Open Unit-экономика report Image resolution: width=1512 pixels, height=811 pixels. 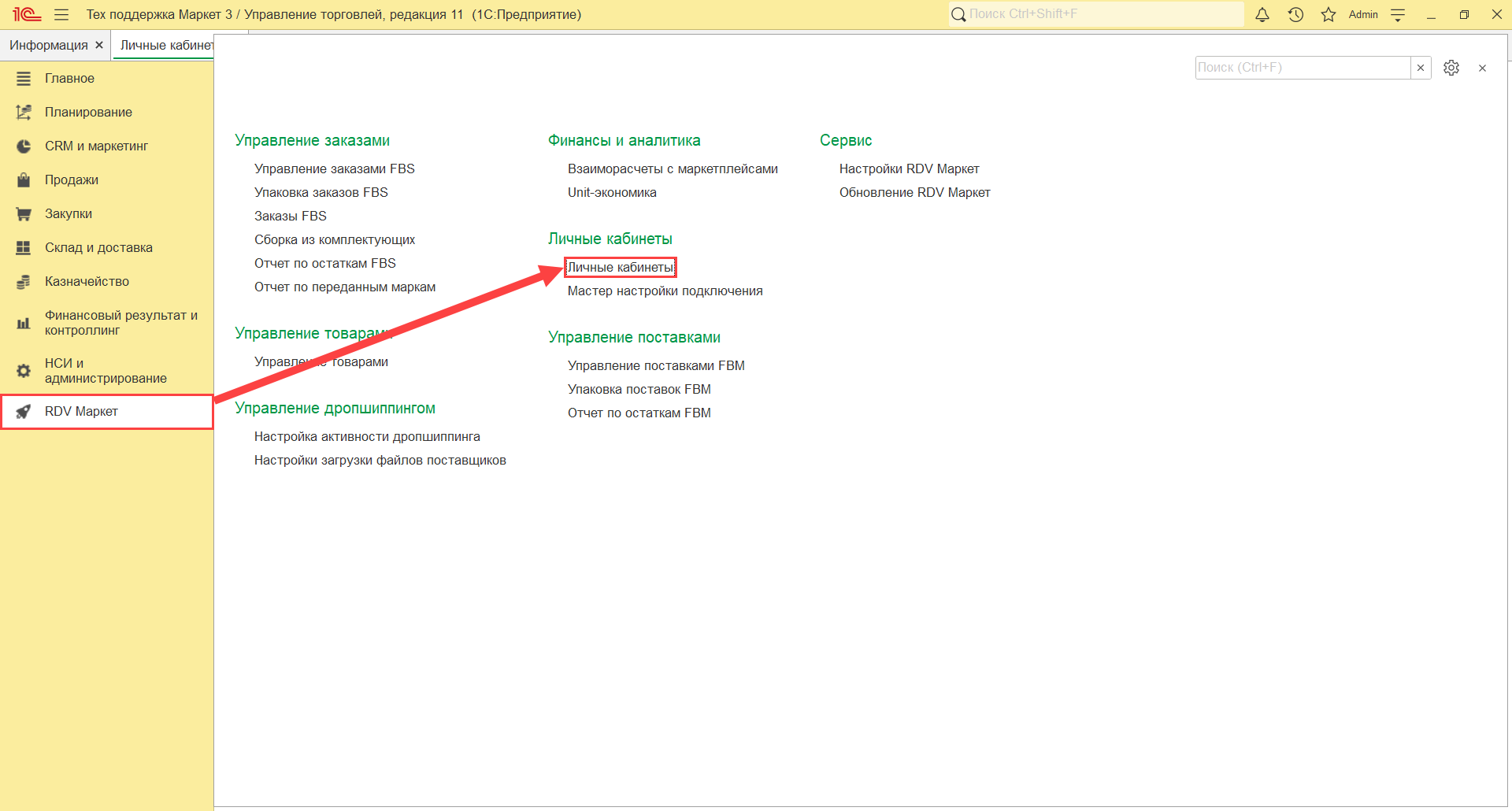click(x=612, y=192)
